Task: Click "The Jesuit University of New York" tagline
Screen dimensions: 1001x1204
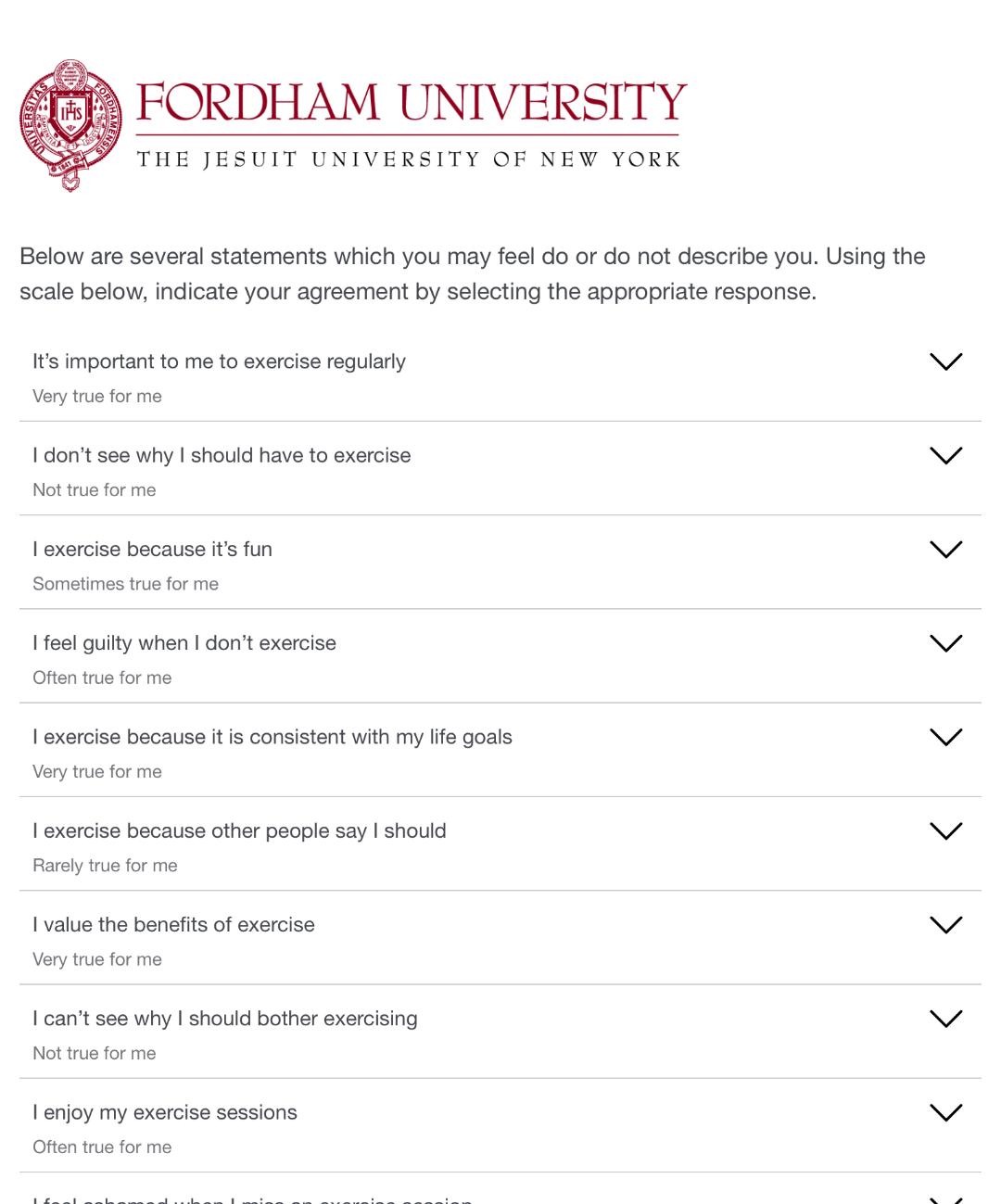Action: point(409,159)
